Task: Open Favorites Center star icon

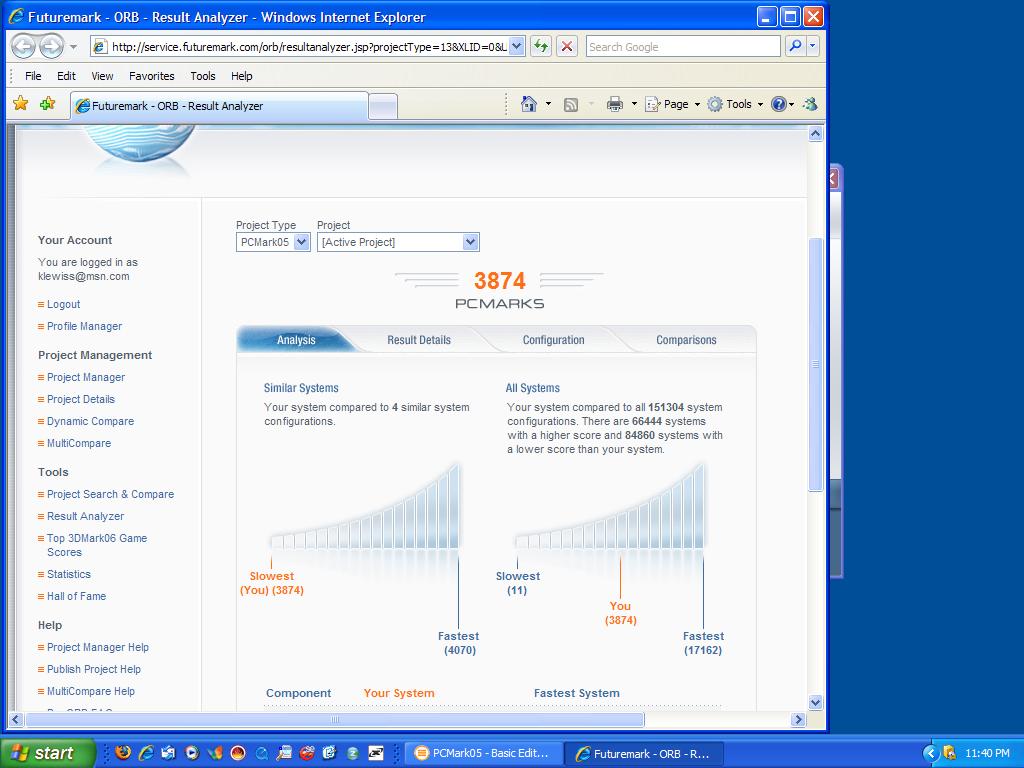Action: point(21,103)
